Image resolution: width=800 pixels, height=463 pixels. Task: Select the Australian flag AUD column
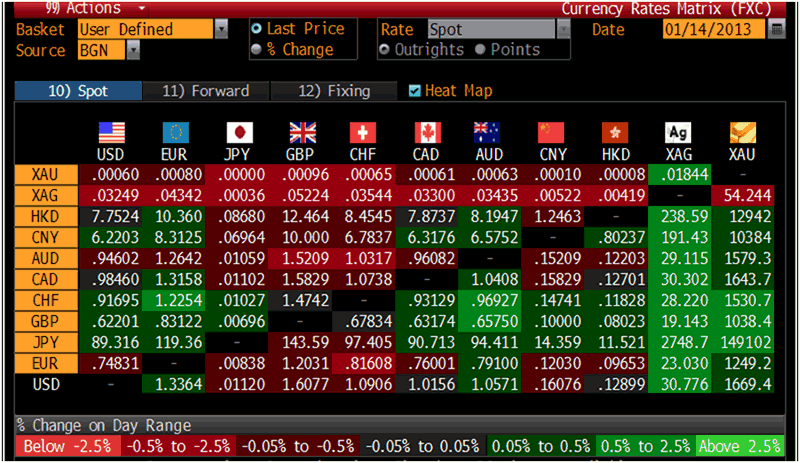click(488, 133)
